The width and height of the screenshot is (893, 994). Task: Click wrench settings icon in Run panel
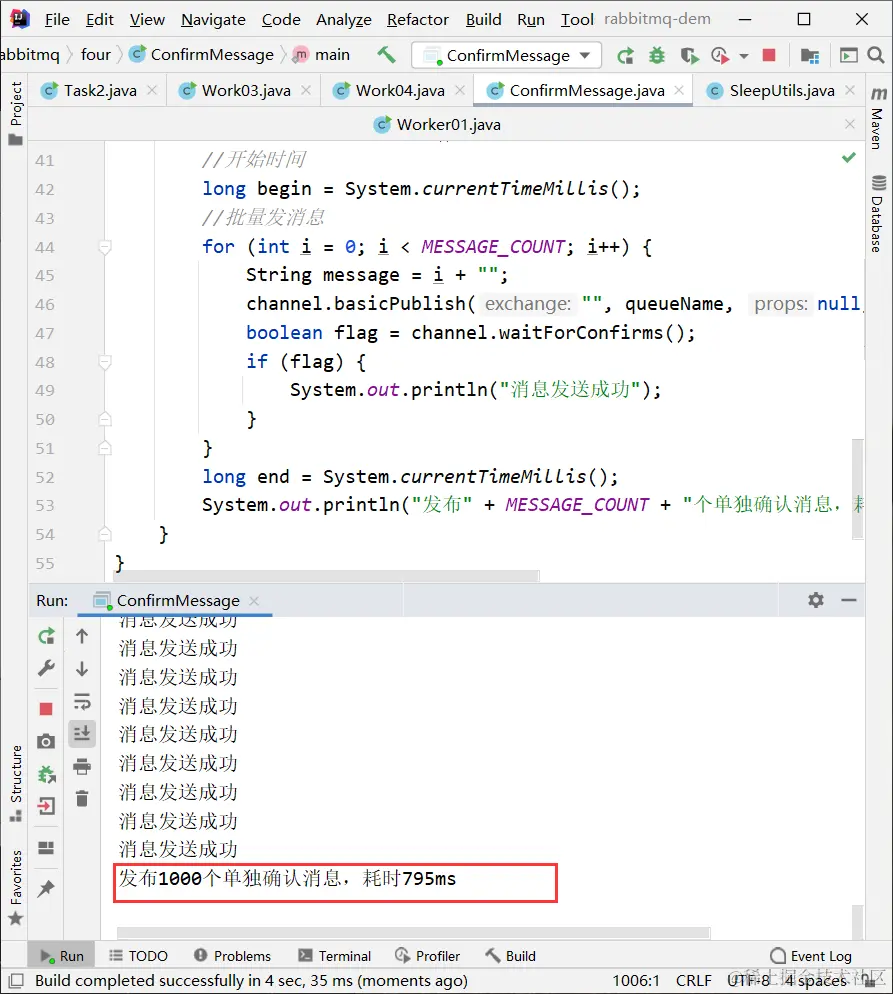point(46,668)
